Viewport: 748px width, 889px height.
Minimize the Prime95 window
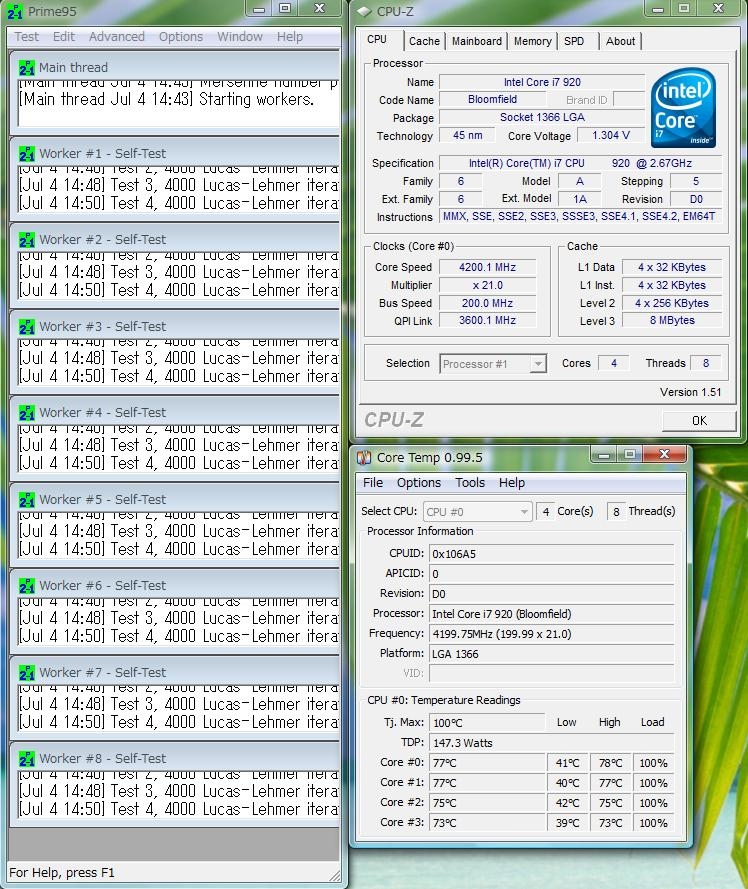(x=259, y=9)
